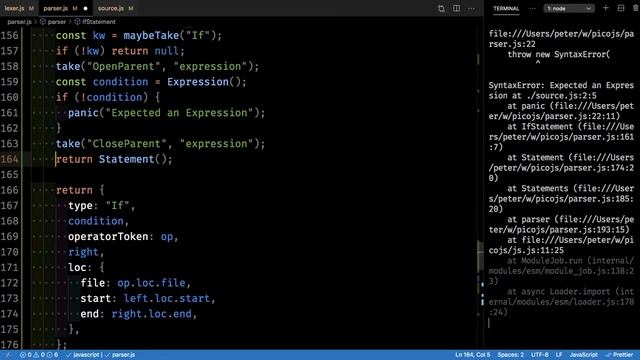The height and width of the screenshot is (360, 640).
Task: Open the compare changes icon in editor toolbar
Action: (441, 8)
